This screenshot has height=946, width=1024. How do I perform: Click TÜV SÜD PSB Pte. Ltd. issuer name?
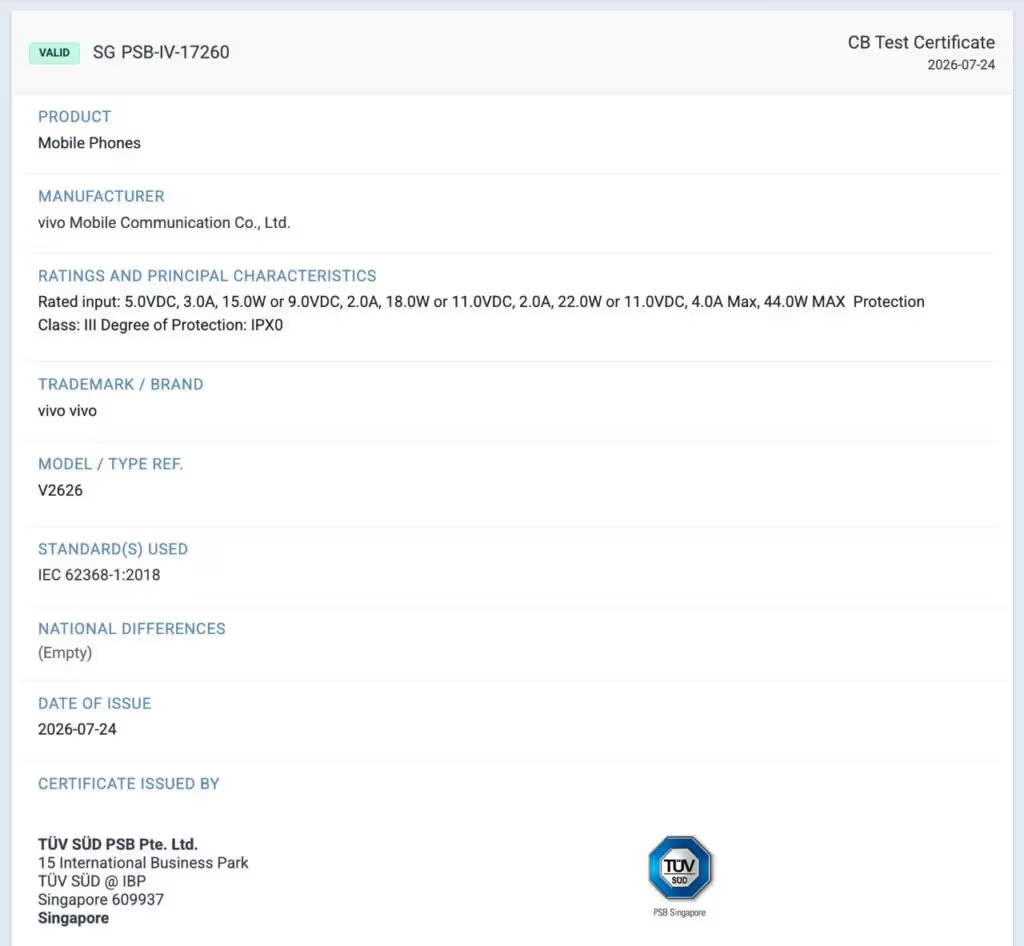[x=118, y=845]
